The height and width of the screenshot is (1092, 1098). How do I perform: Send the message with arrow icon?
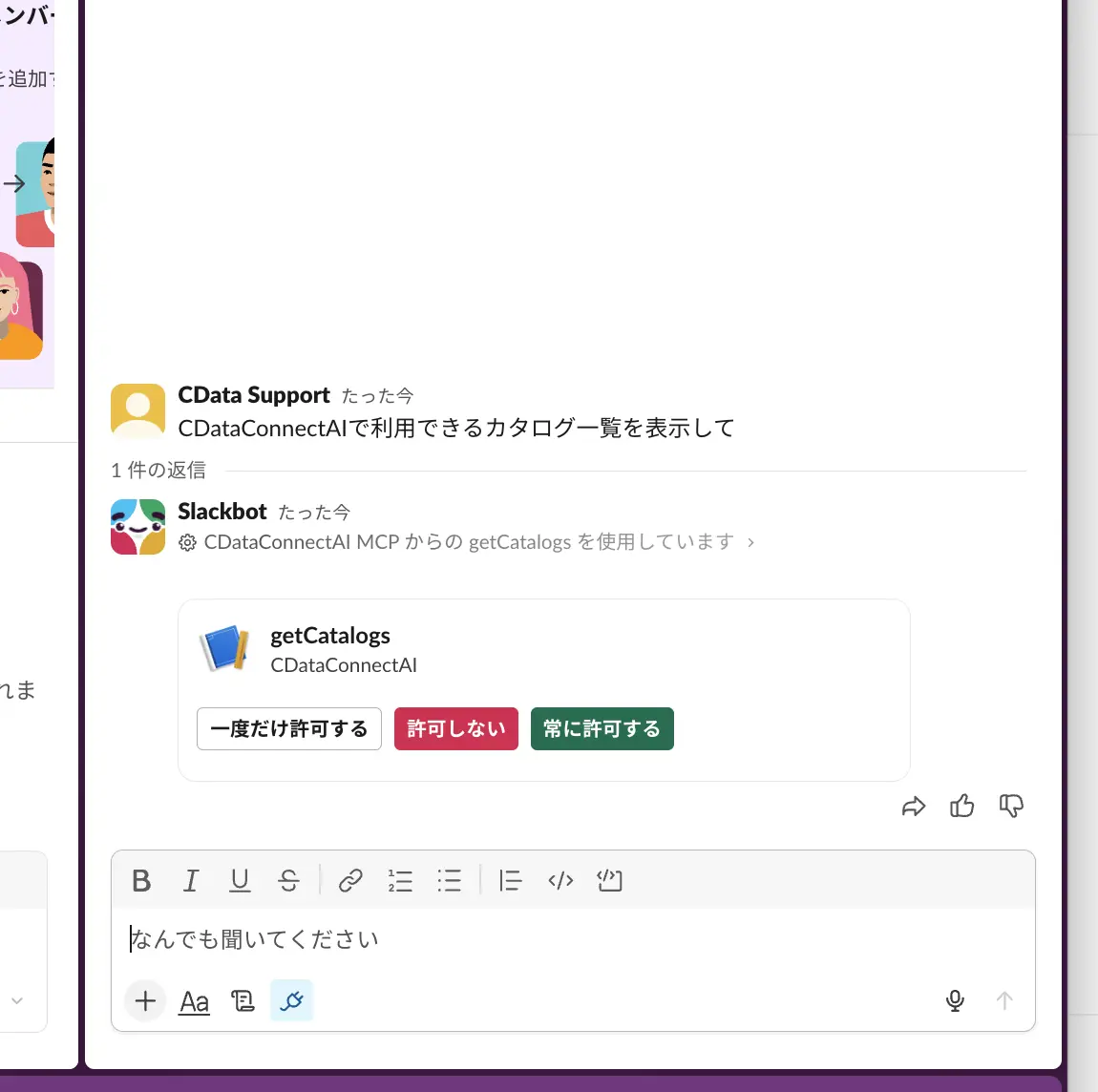(x=1004, y=1001)
